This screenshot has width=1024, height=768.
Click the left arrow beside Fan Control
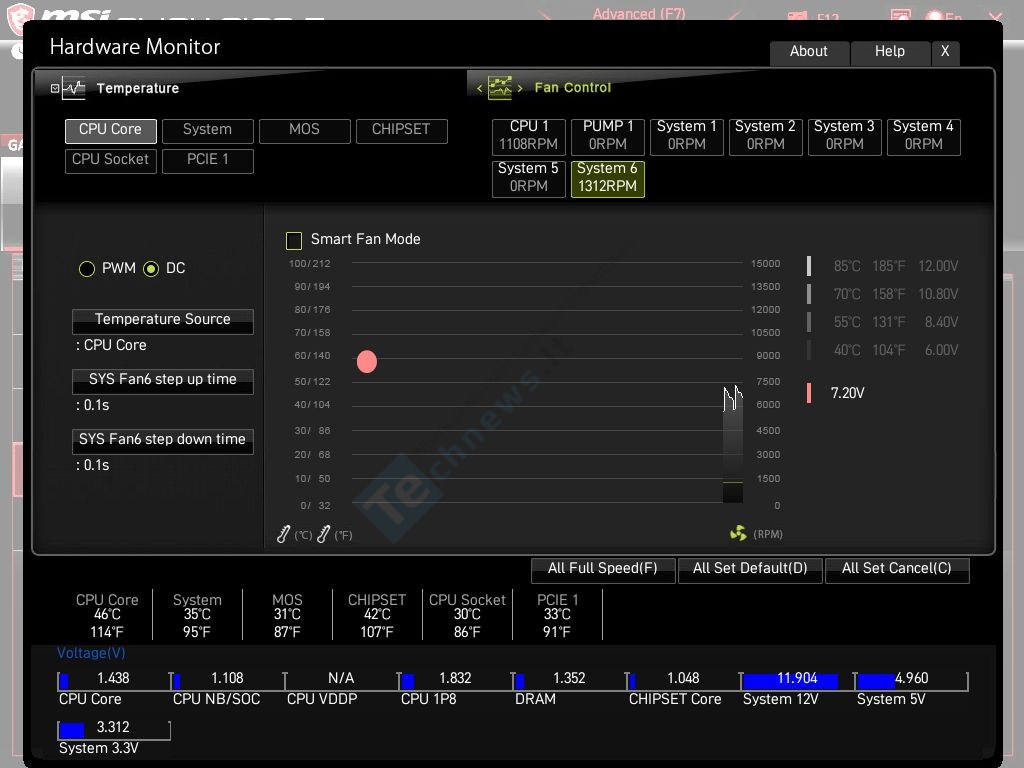tap(479, 88)
